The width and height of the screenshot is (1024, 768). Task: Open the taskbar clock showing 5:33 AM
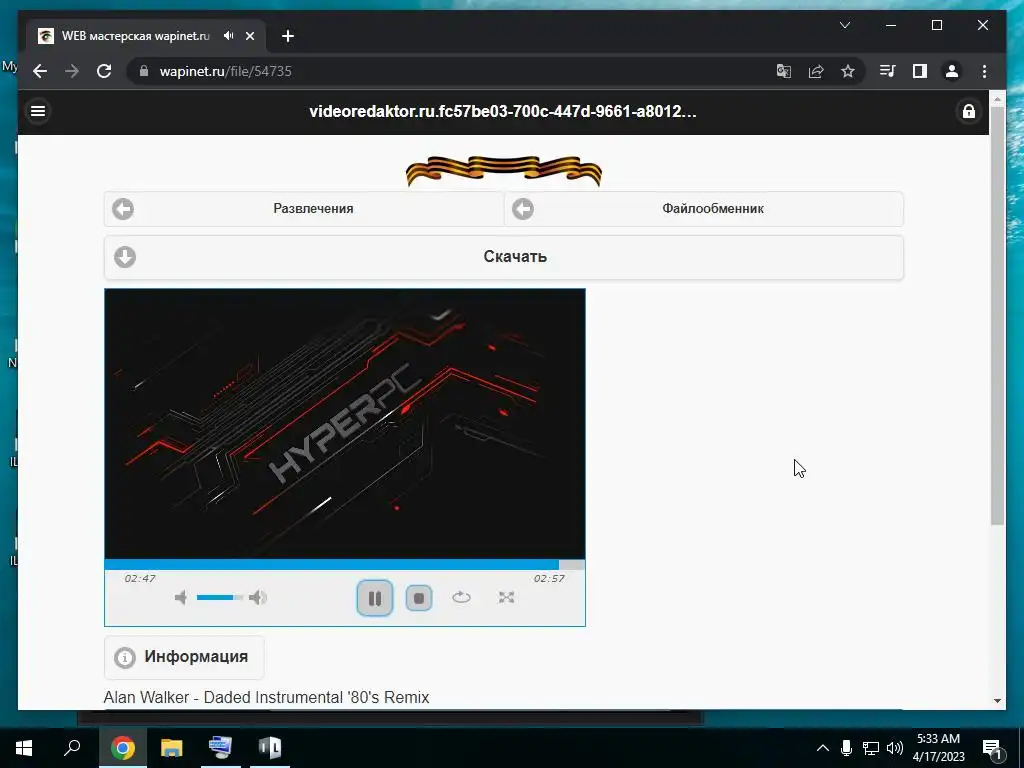click(x=938, y=748)
